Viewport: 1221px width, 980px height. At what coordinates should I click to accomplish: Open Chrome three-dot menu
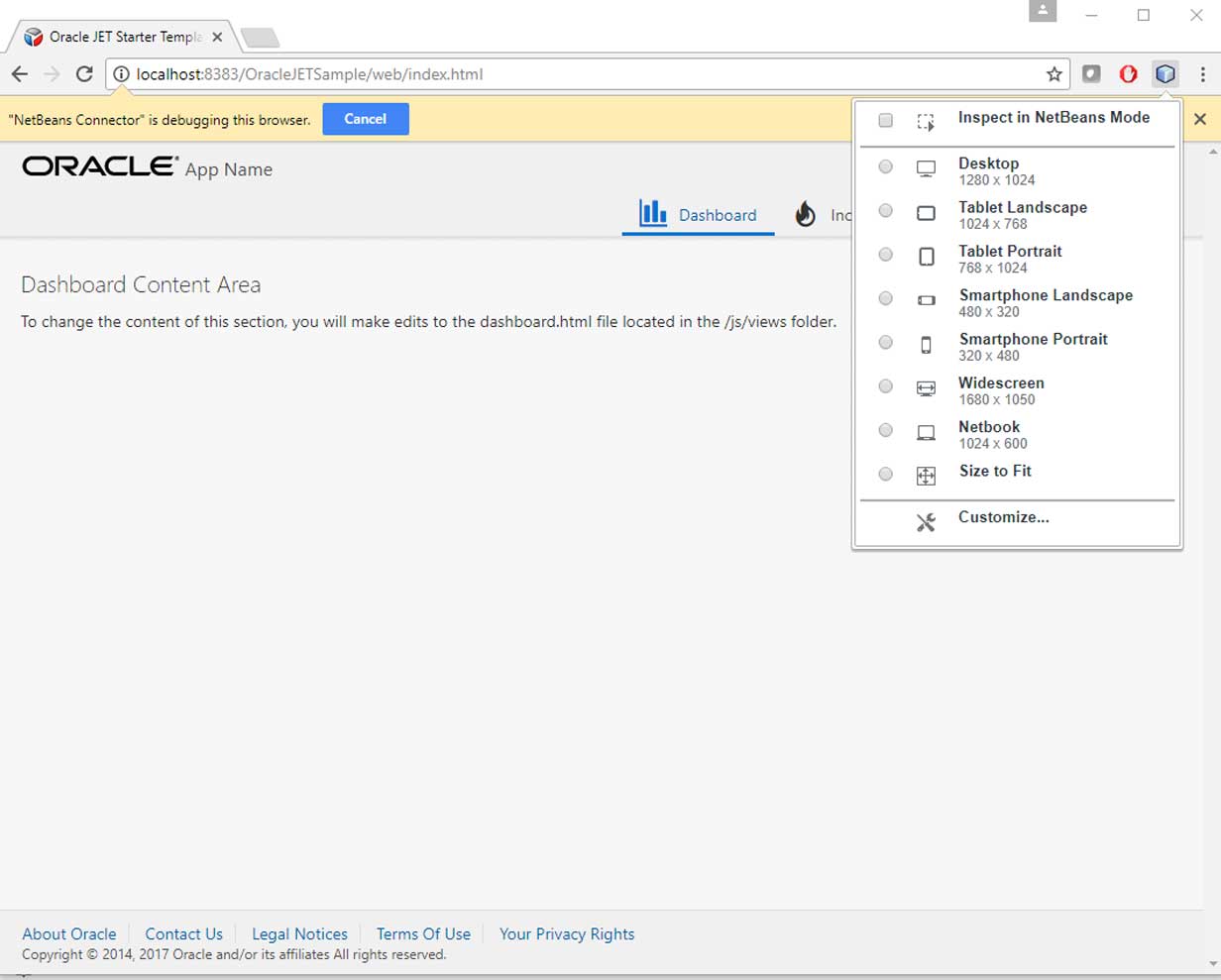[1202, 74]
